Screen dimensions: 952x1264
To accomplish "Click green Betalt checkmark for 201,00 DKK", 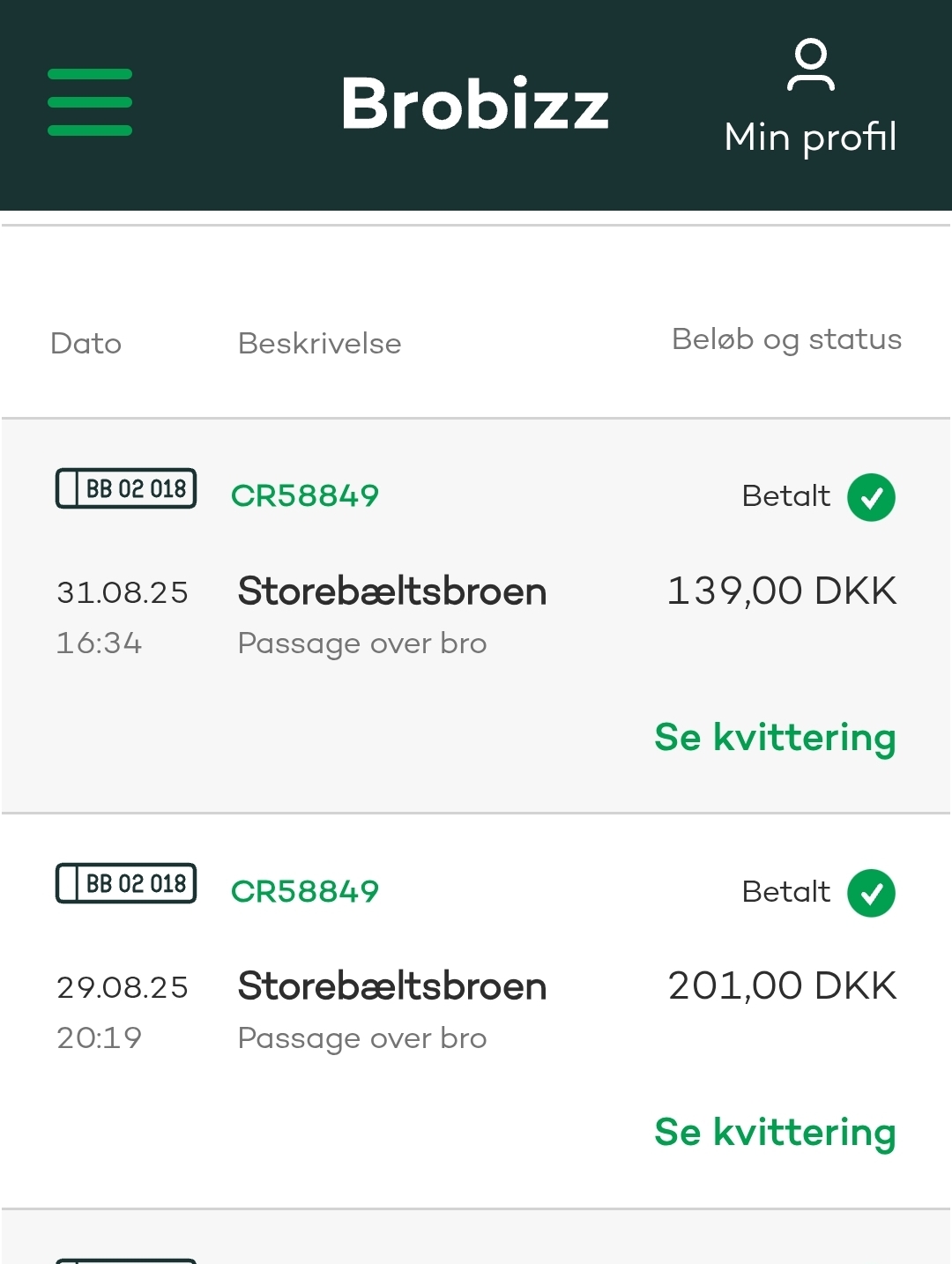I will pyautogui.click(x=871, y=893).
